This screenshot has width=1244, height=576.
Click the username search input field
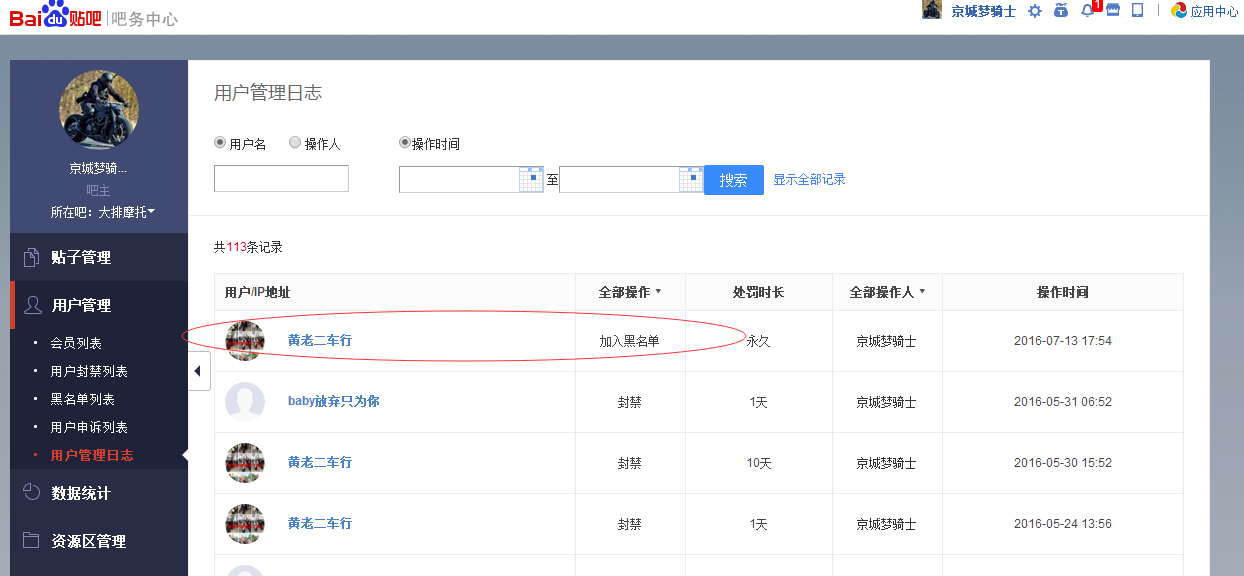point(281,179)
